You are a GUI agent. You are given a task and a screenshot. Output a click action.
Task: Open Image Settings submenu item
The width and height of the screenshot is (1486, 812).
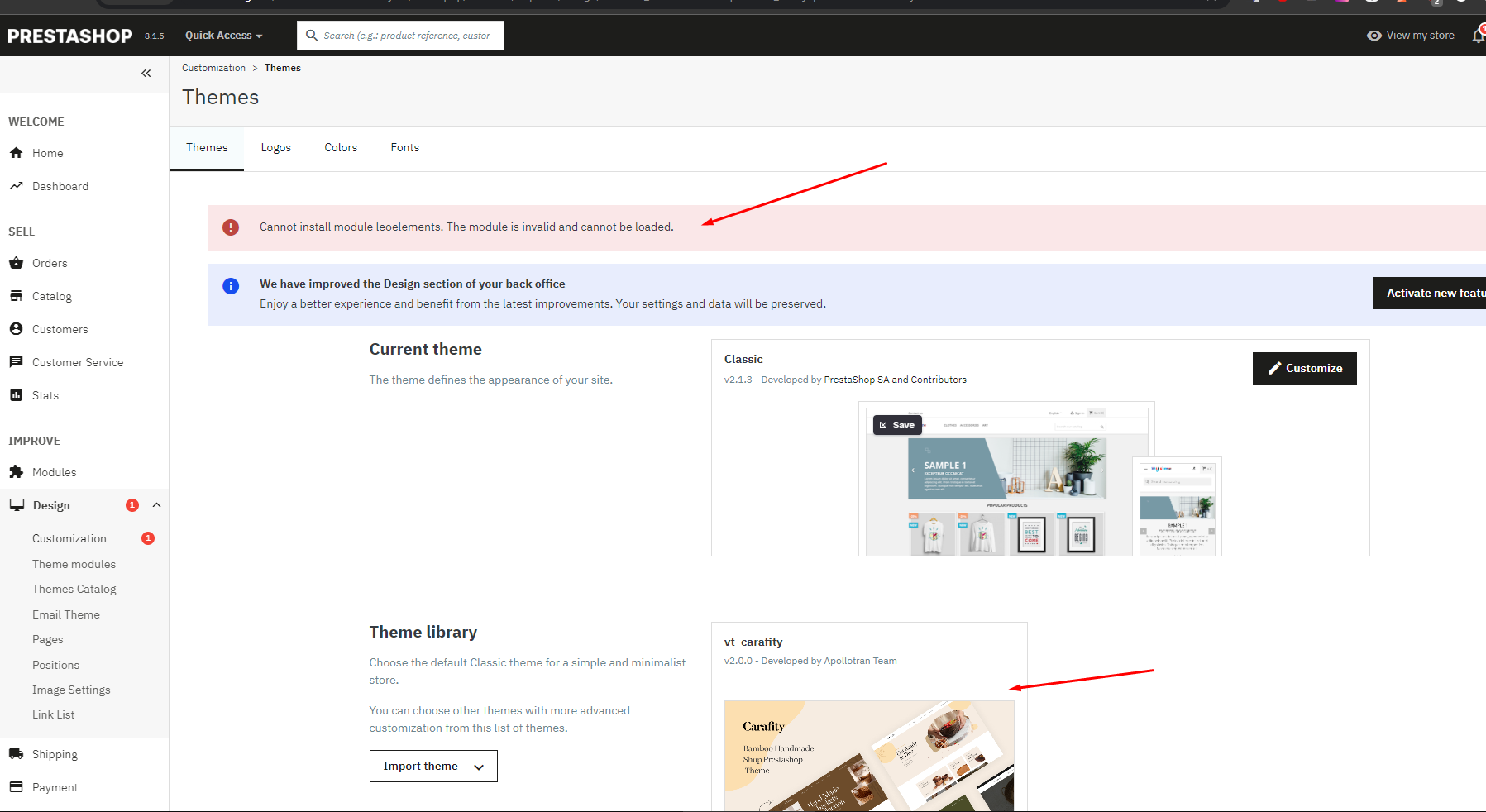tap(71, 690)
